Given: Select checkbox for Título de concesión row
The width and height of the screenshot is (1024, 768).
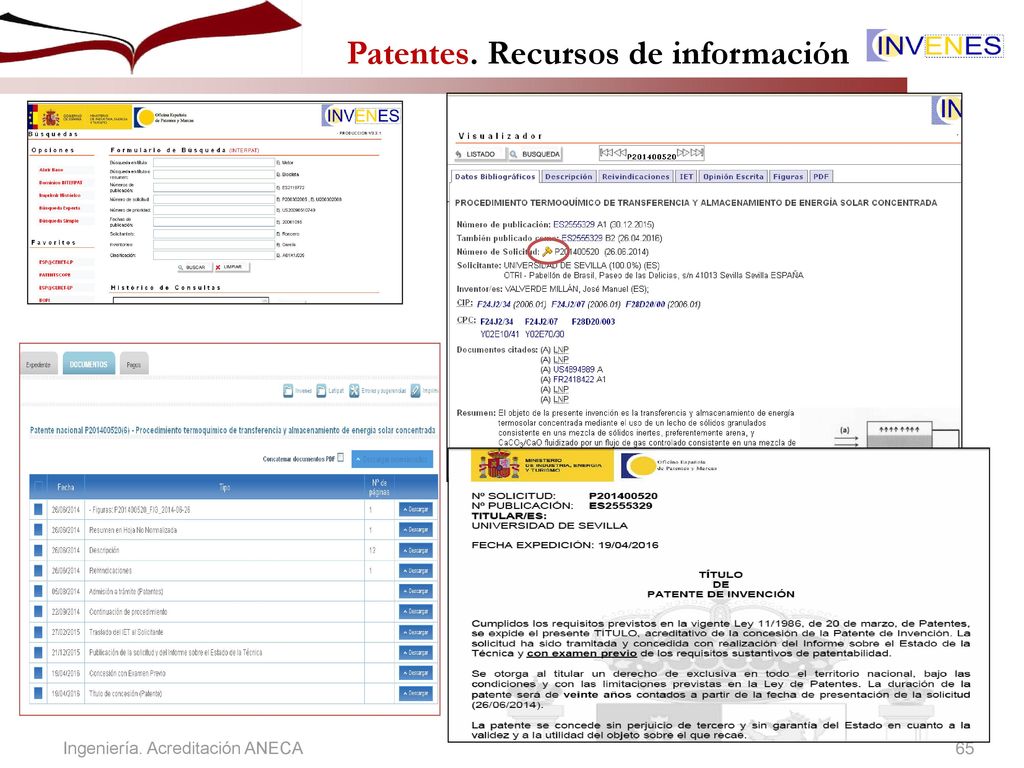Looking at the screenshot, I should pyautogui.click(x=38, y=693).
